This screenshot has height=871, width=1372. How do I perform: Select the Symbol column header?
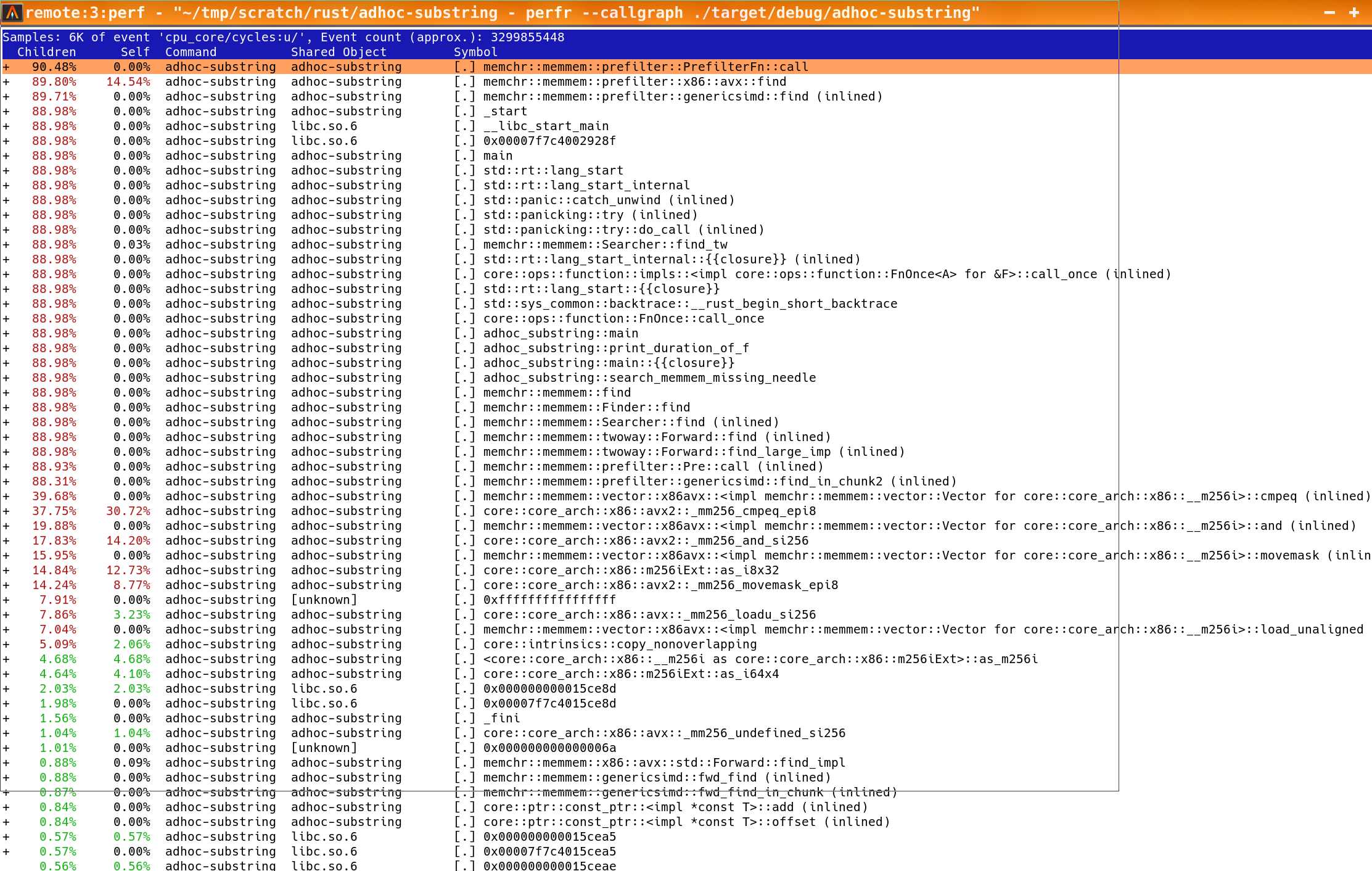(475, 52)
